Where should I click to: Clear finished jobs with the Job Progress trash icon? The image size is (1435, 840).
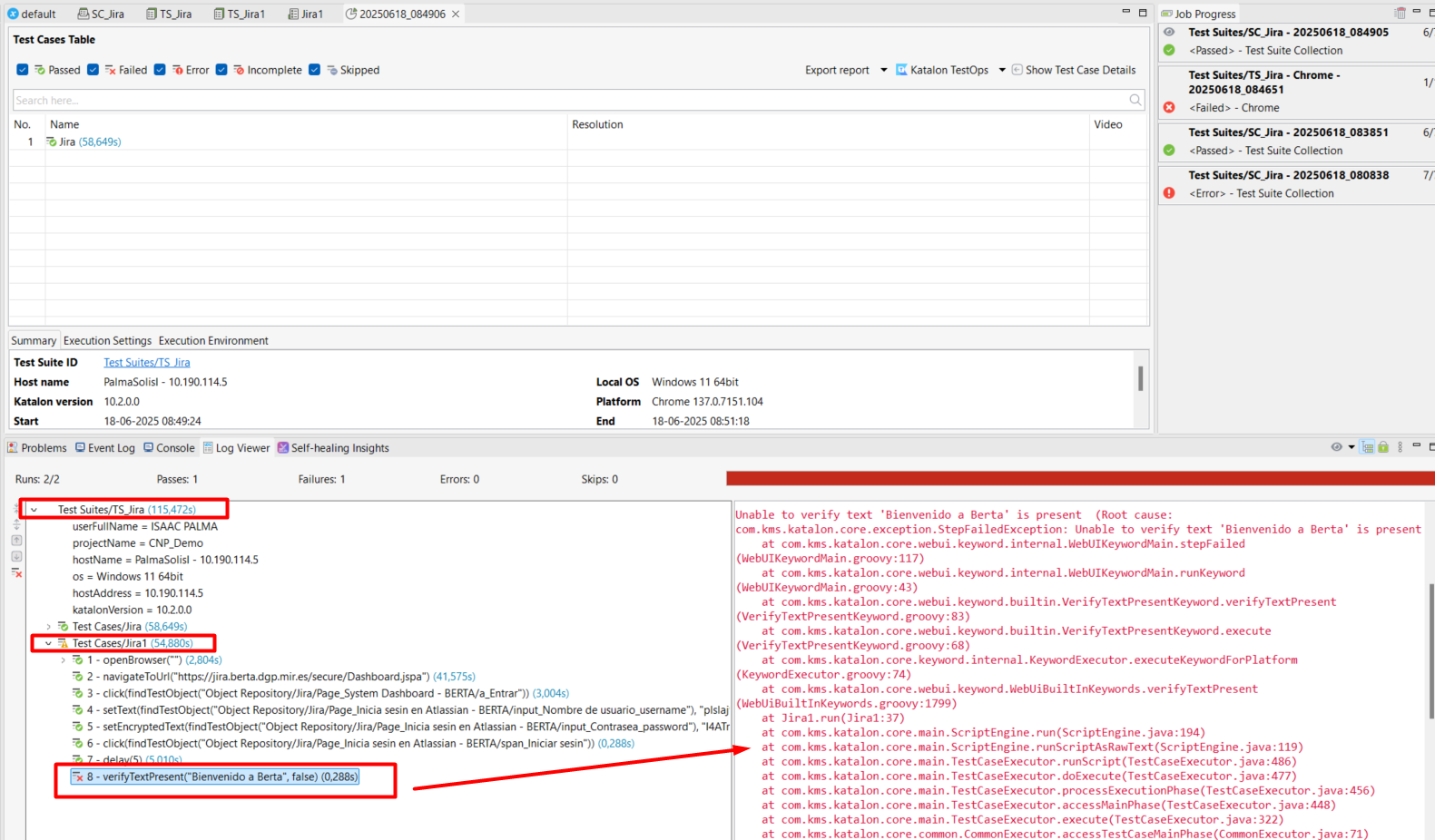click(x=1401, y=13)
